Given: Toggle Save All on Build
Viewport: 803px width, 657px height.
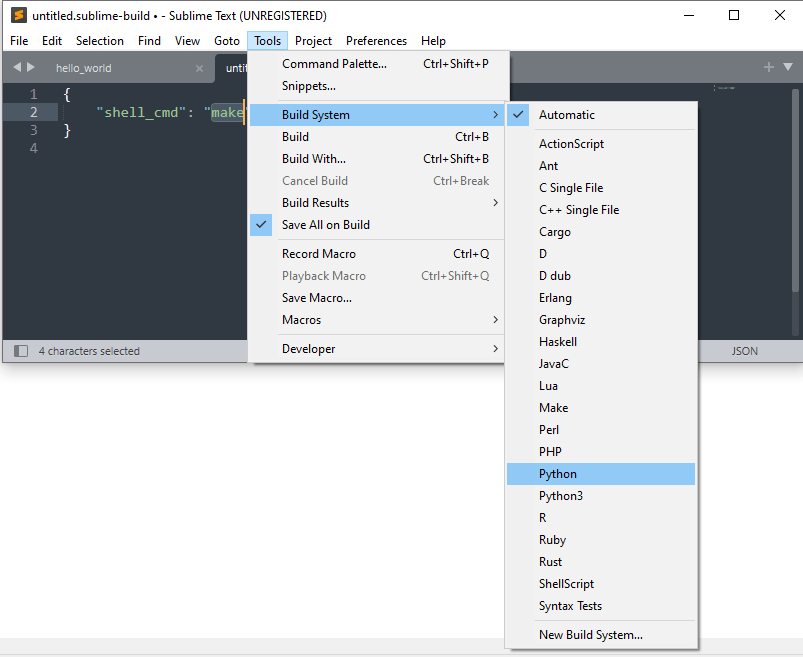Looking at the screenshot, I should [377, 225].
